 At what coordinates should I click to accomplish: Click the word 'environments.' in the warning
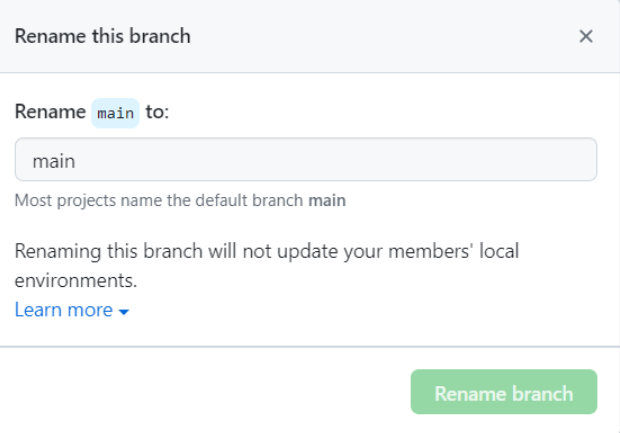click(x=76, y=277)
